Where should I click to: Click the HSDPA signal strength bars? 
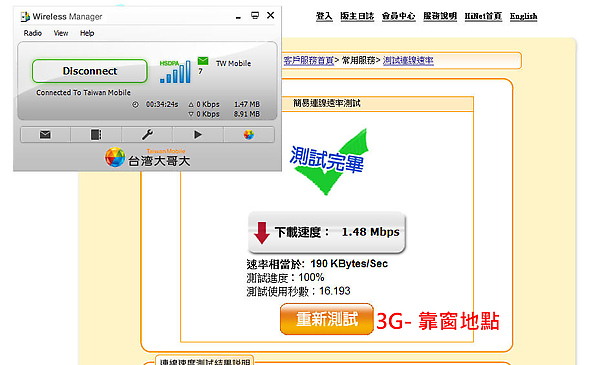click(175, 72)
